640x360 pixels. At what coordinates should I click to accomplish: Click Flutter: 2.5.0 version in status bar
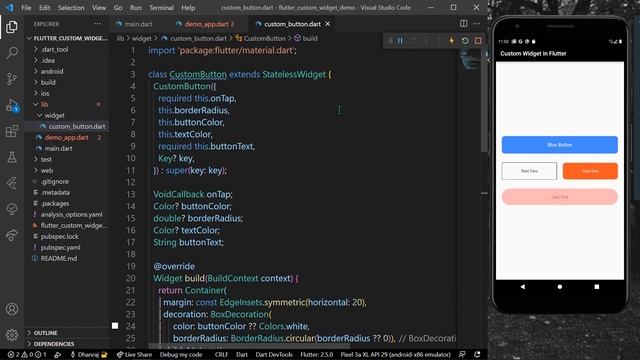pos(317,355)
